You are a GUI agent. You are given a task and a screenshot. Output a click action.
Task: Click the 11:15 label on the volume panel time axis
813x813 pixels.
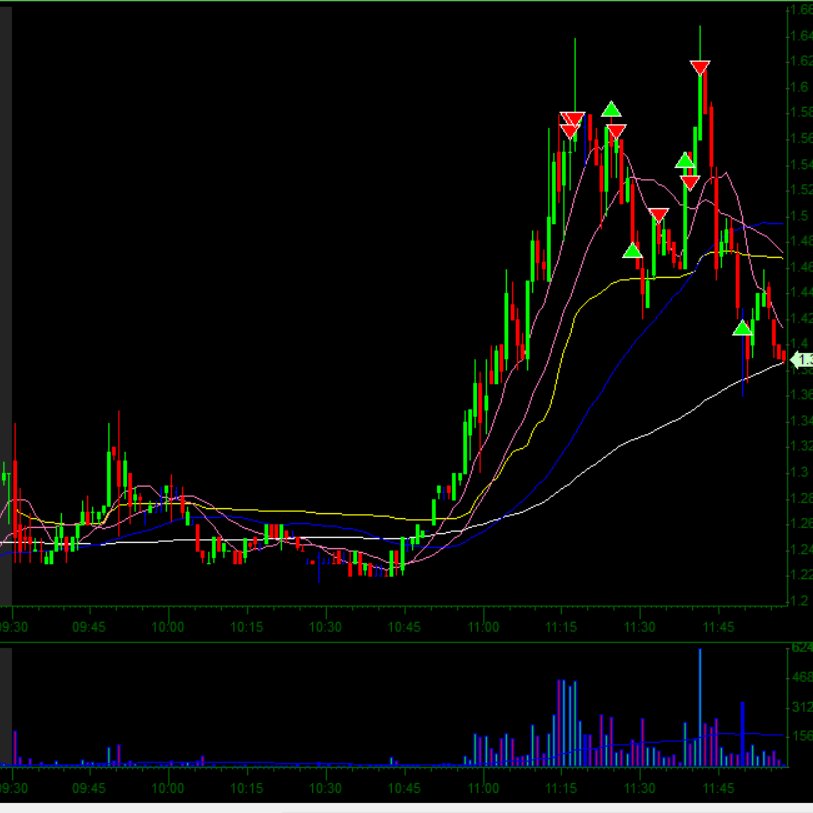pyautogui.click(x=561, y=789)
